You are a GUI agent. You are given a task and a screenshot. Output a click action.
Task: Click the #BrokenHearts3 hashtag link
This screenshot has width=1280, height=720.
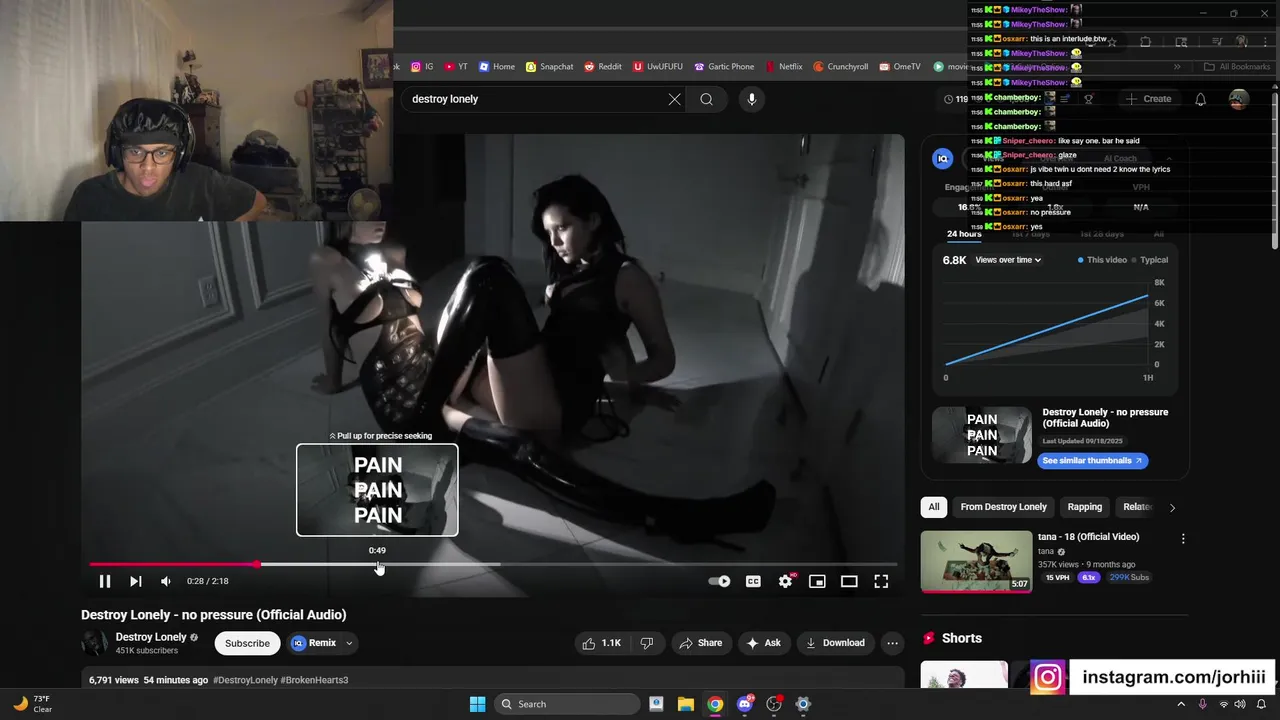pyautogui.click(x=314, y=680)
